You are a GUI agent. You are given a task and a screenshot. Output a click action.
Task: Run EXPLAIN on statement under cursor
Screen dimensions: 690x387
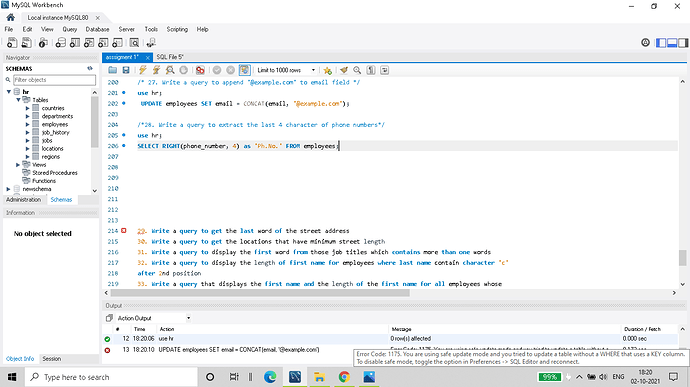[x=170, y=70]
